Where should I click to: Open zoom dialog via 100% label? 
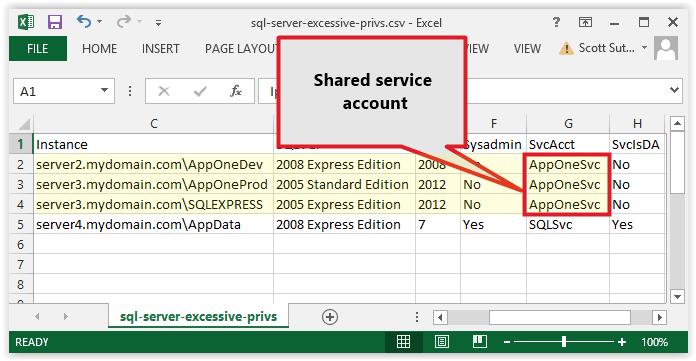[x=654, y=342]
